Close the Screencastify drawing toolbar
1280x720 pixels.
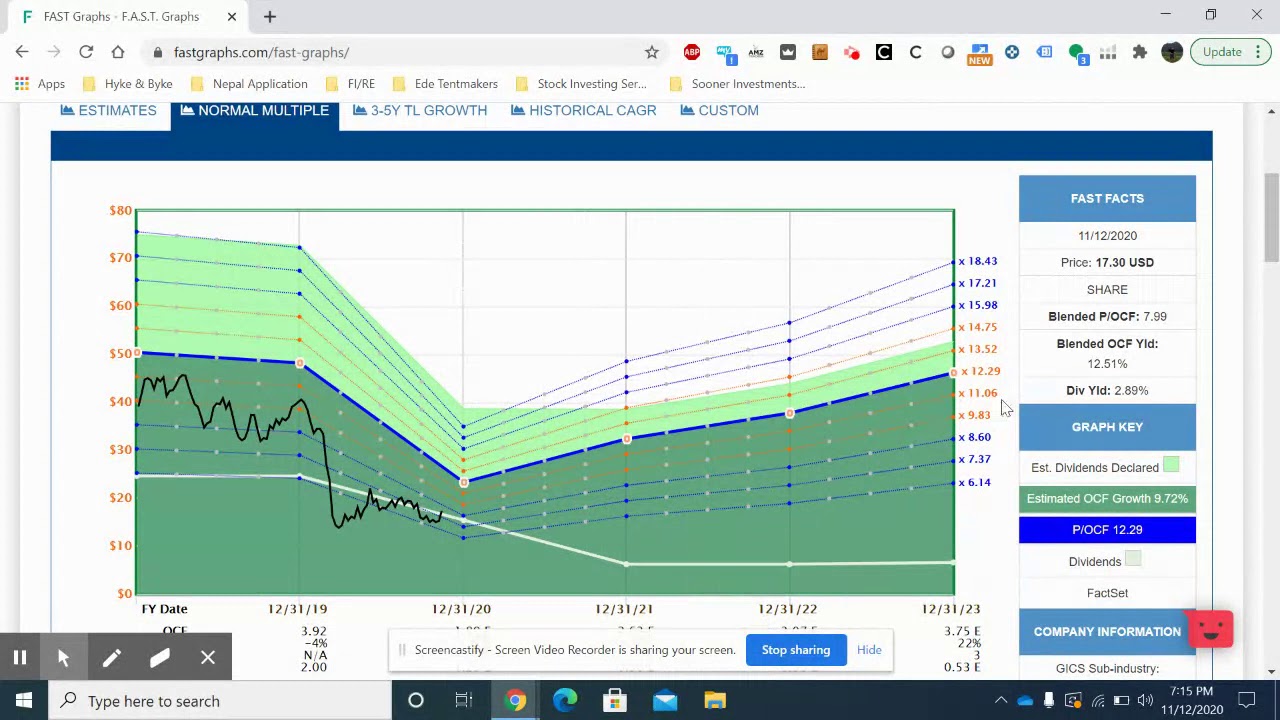208,658
